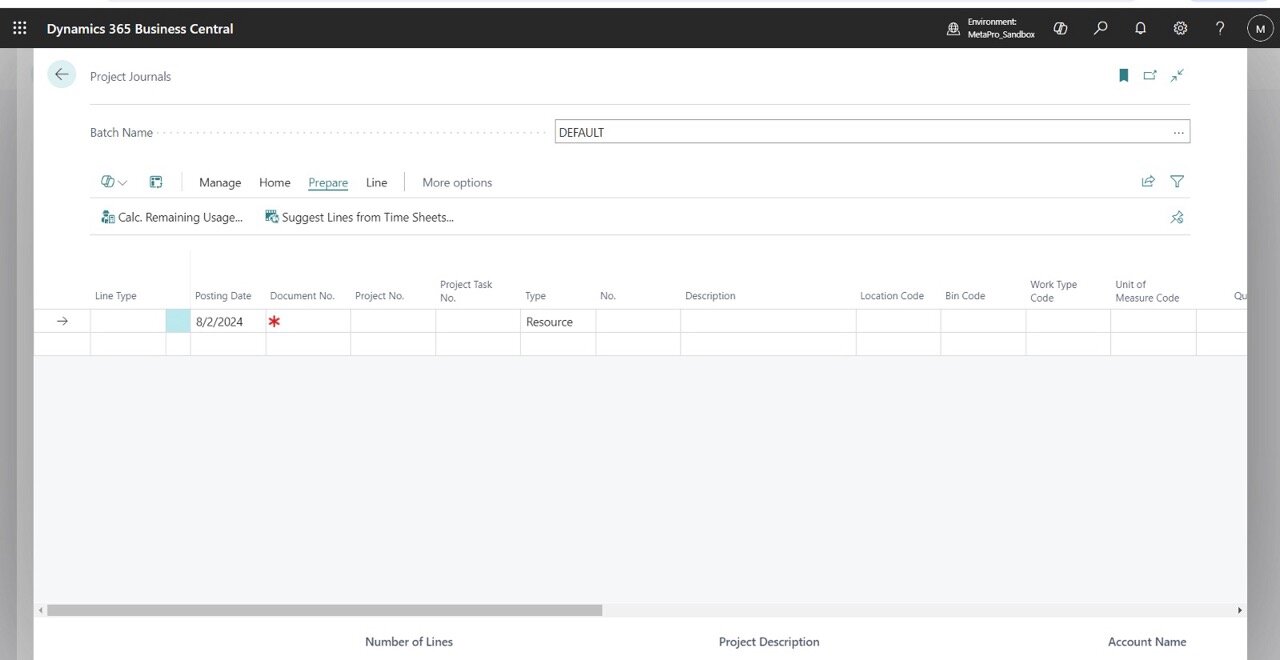Click the back arrow button
Viewport: 1280px width, 660px height.
[x=62, y=75]
